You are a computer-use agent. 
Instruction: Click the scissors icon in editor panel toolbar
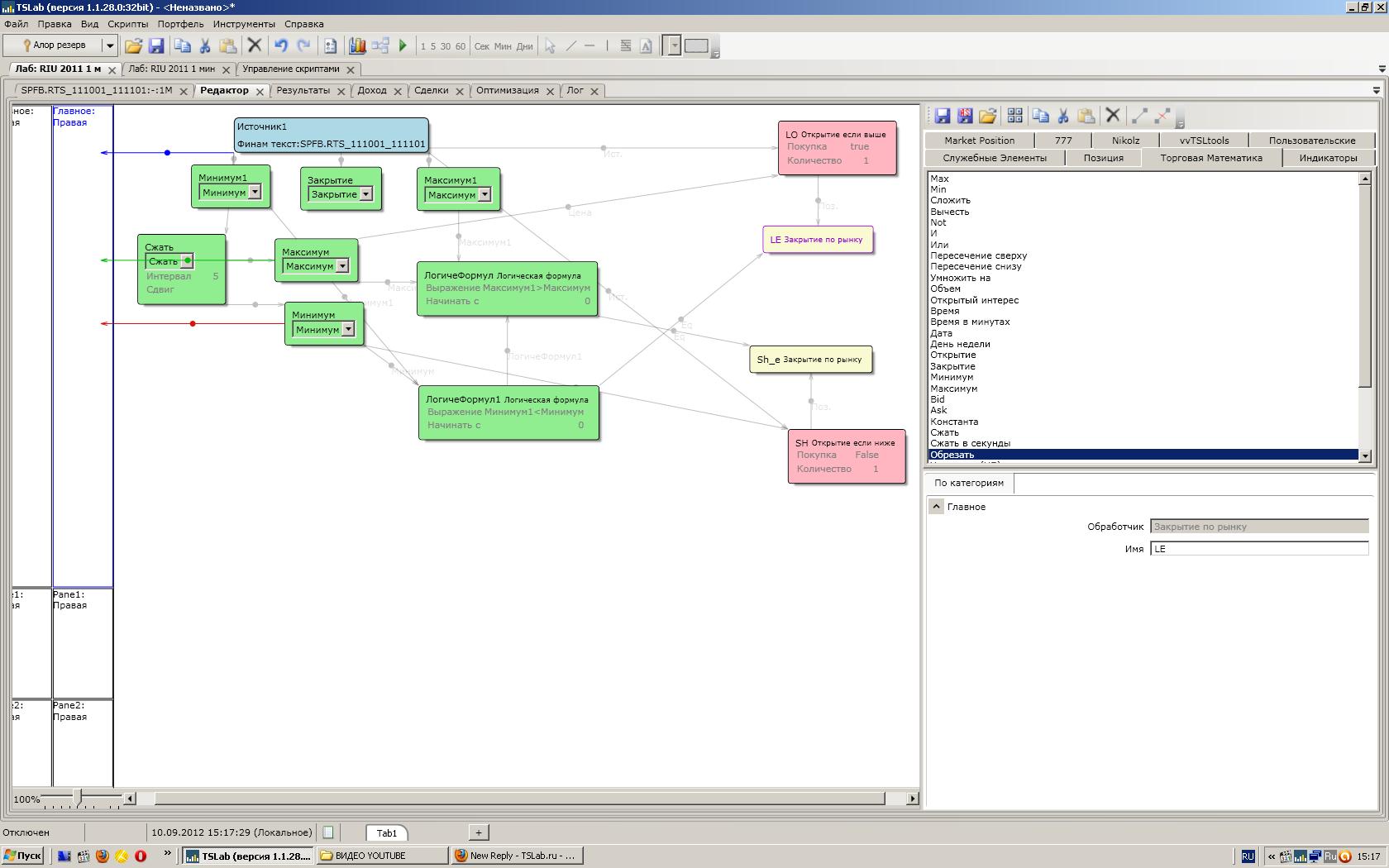(1063, 117)
